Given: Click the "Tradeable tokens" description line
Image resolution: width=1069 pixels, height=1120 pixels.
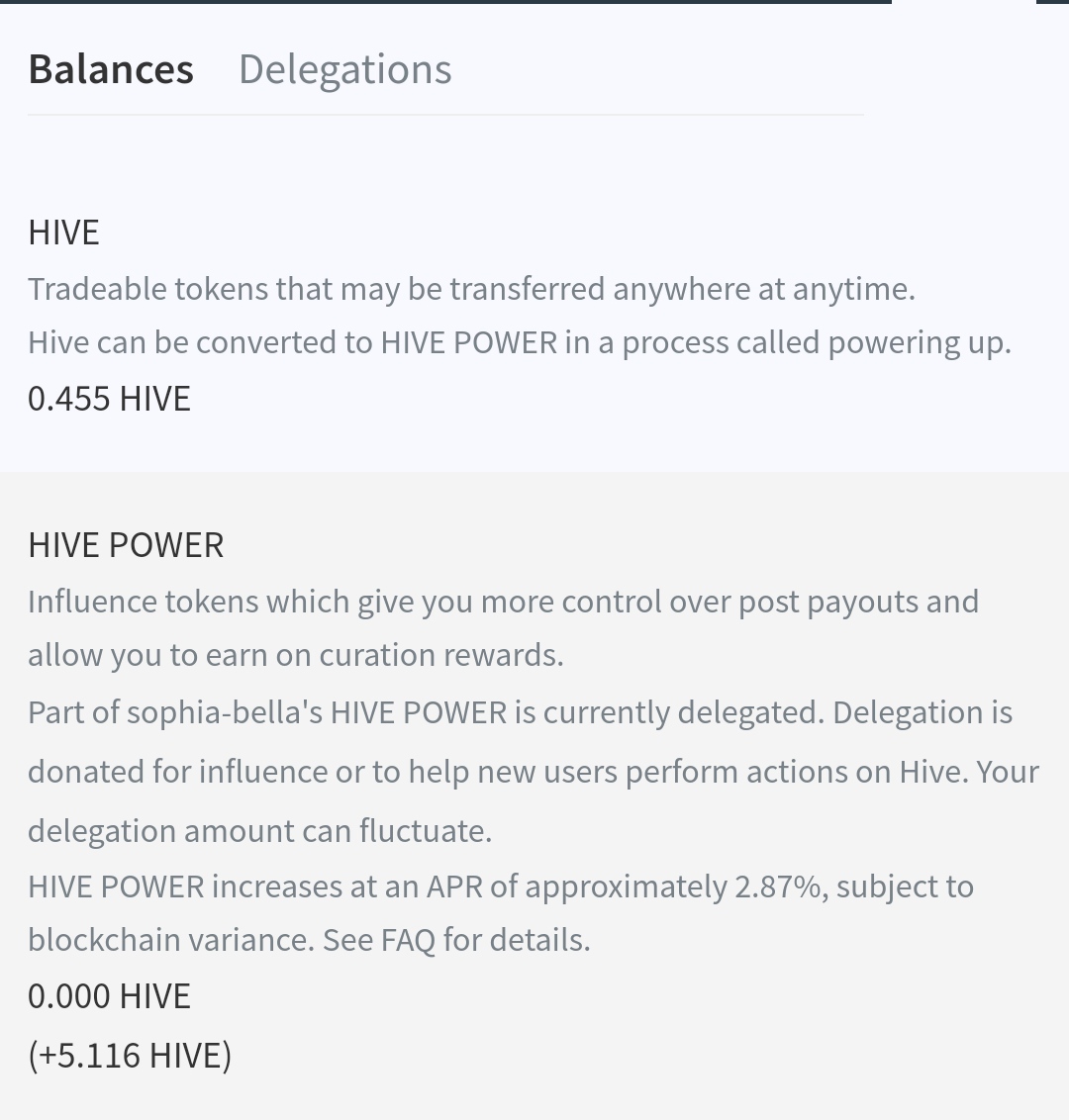Looking at the screenshot, I should [x=471, y=289].
